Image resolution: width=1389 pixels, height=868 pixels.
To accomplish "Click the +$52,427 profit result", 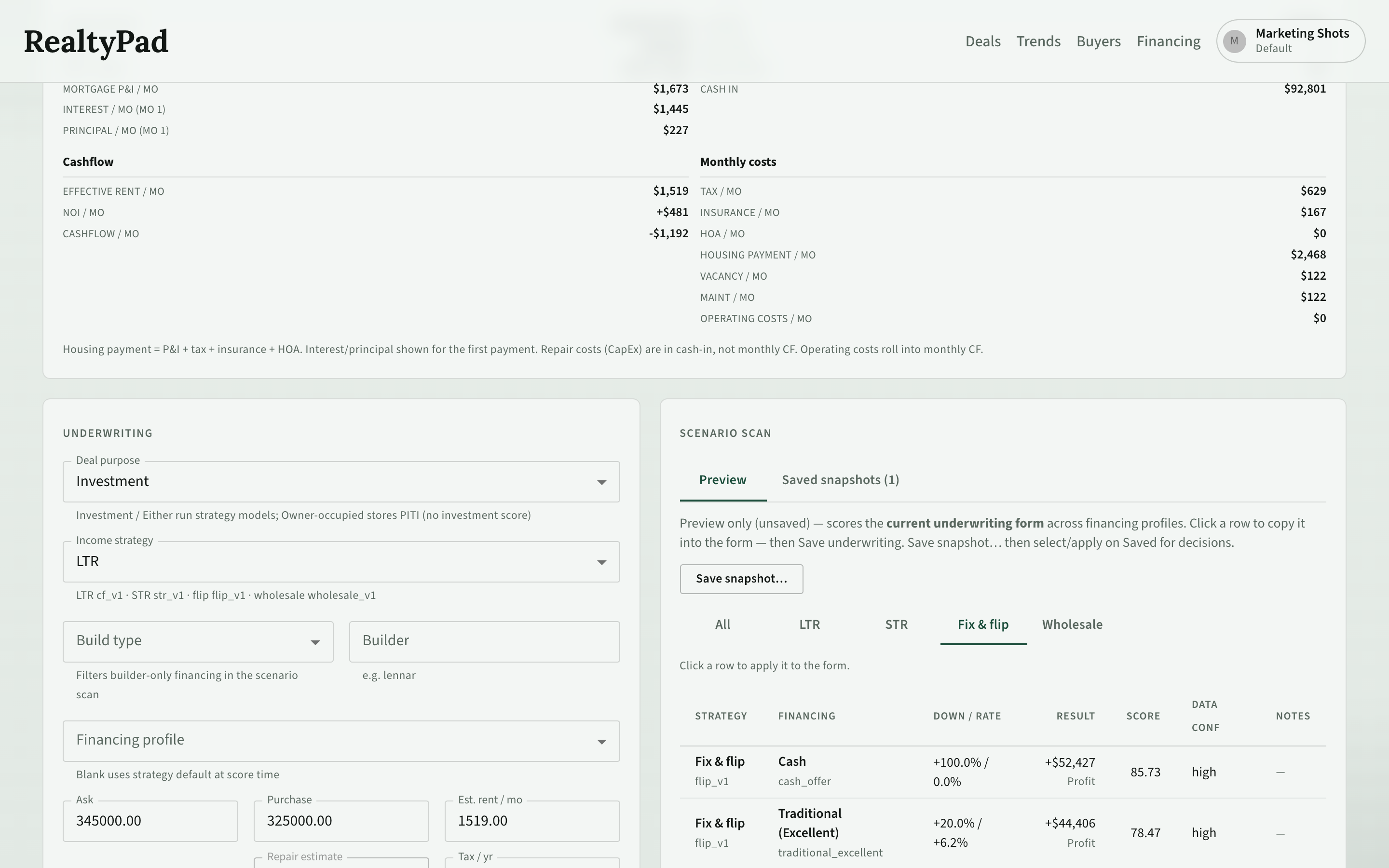I will click(1070, 763).
